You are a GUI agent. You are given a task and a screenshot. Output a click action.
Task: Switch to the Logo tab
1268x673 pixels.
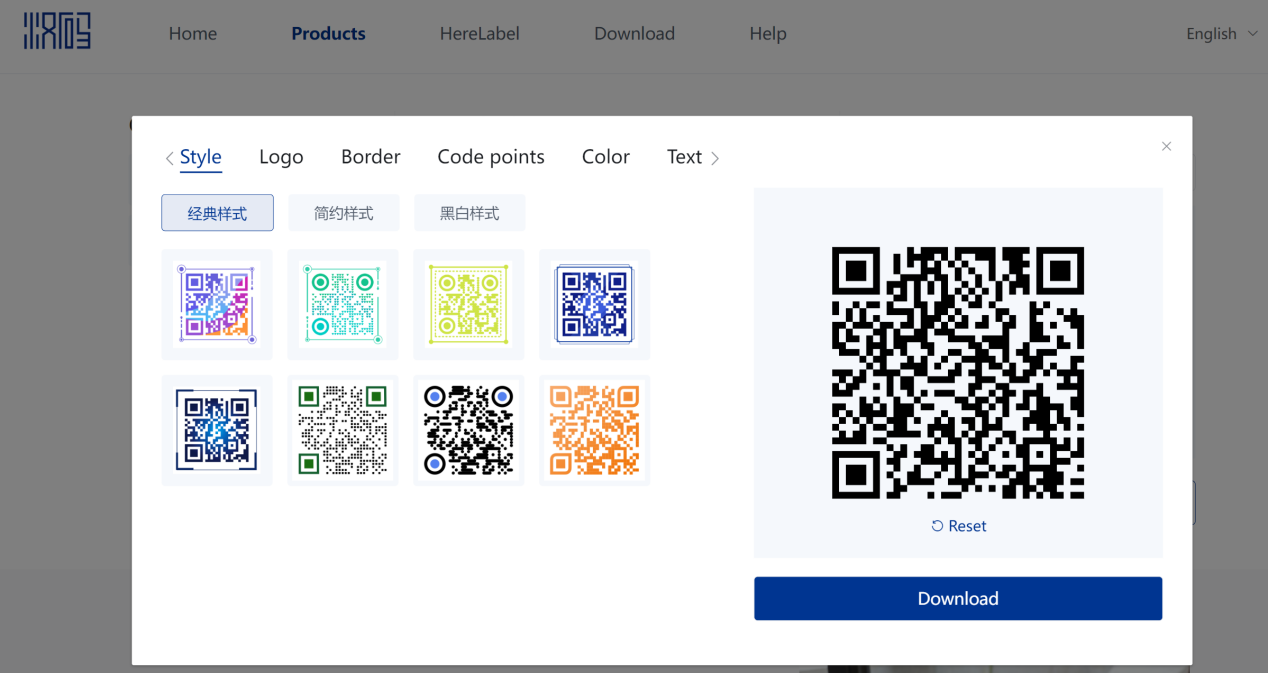click(281, 157)
